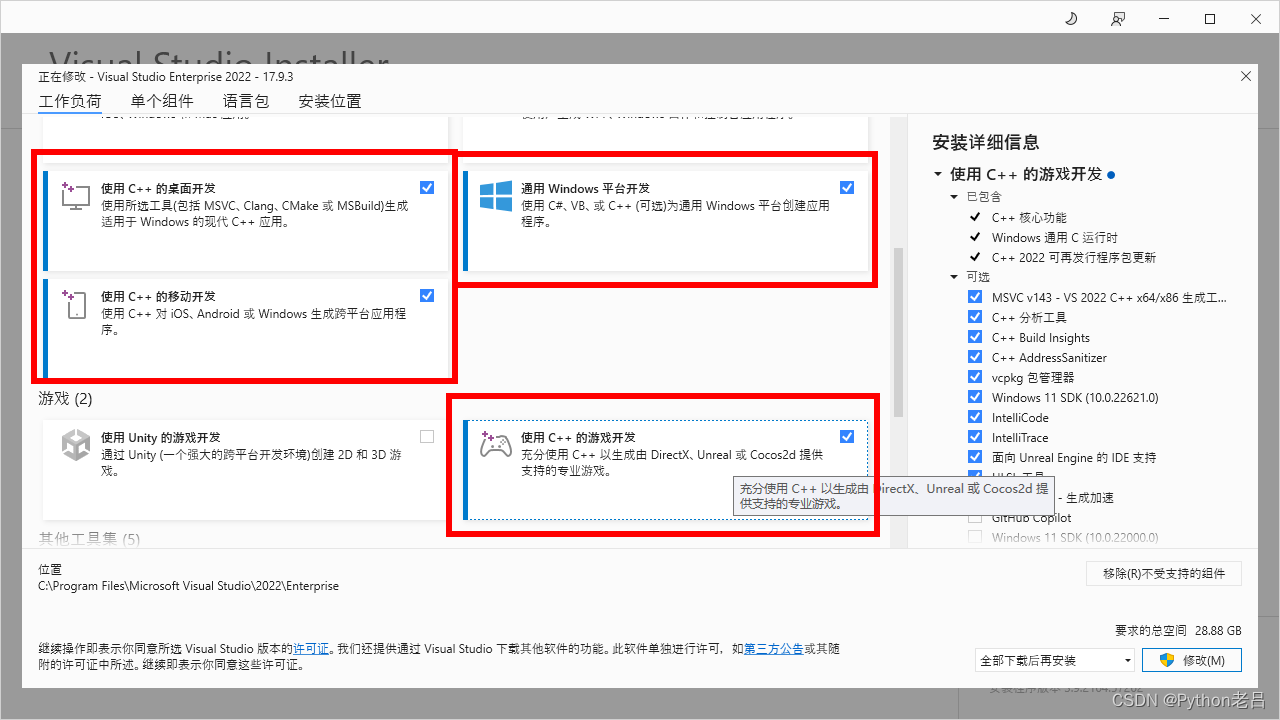Open 全部下载后再安装 install mode dropdown
Screen dimensions: 1280x720
pyautogui.click(x=1055, y=660)
